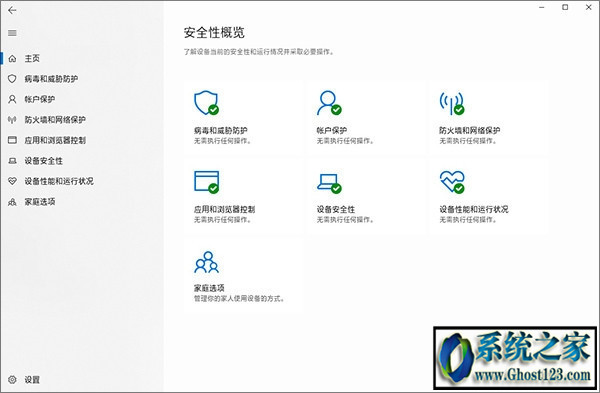The height and width of the screenshot is (393, 600).
Task: Open 设置 at the sidebar bottom
Action: click(32, 380)
